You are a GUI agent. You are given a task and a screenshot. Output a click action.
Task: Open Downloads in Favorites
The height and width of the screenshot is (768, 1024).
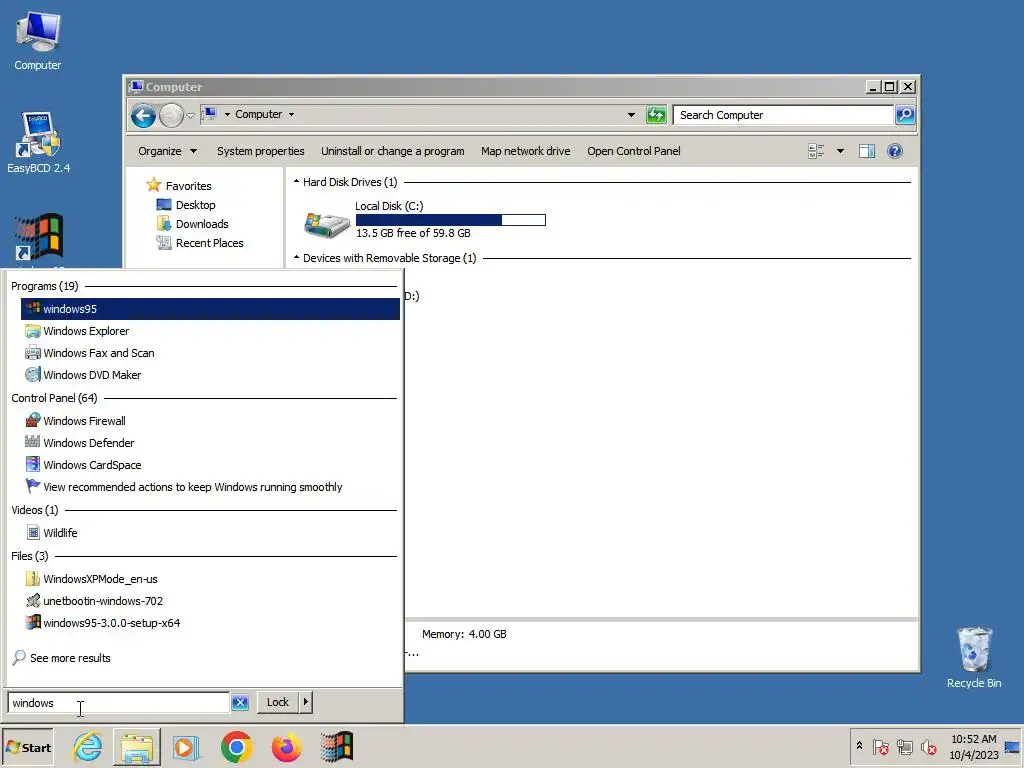point(193,224)
